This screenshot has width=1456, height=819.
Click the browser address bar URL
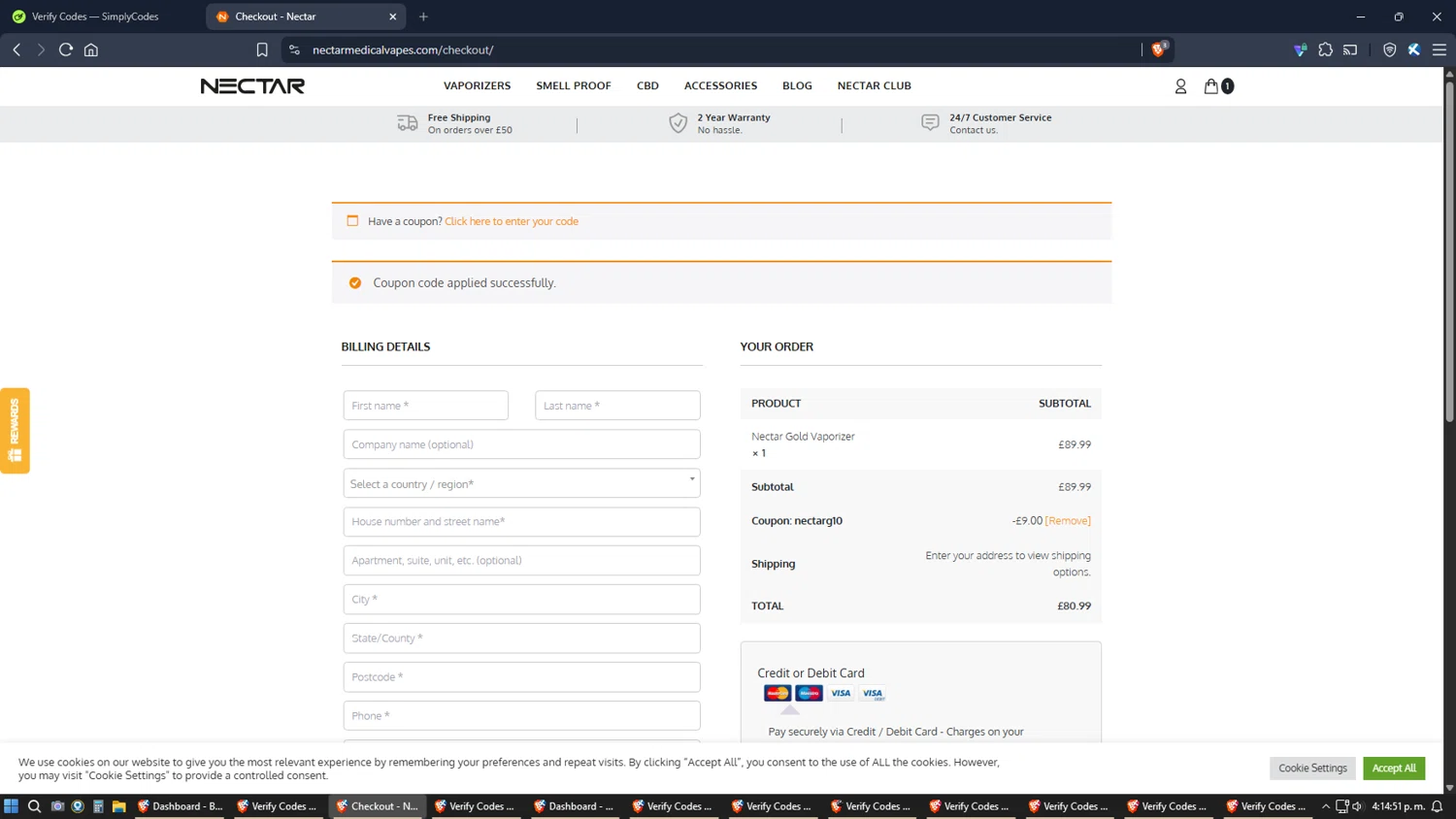(403, 49)
